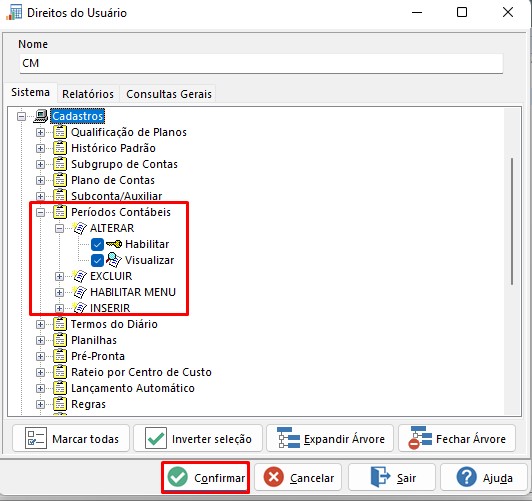Expand the Lançamento Automático node
The height and width of the screenshot is (501, 532).
(x=40, y=388)
